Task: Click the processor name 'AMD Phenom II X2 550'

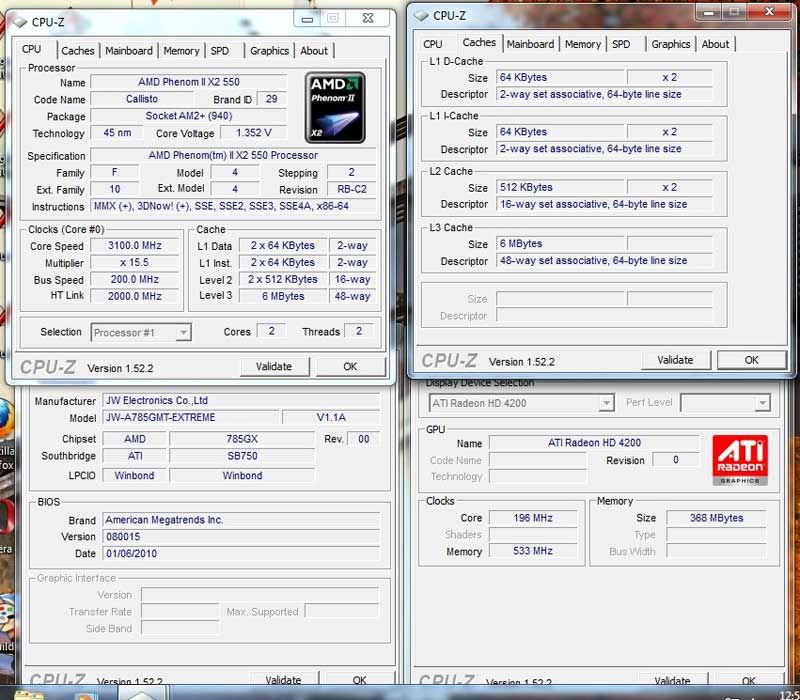Action: click(188, 82)
